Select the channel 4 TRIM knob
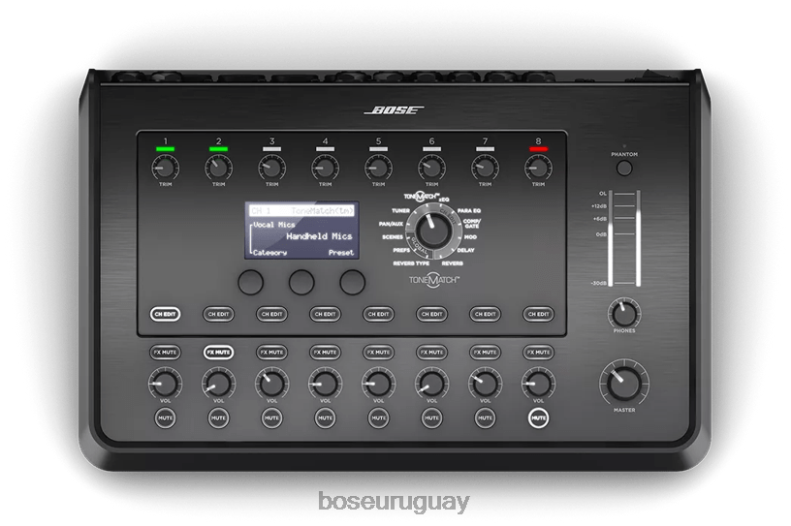This screenshot has height=526, width=791. click(325, 168)
